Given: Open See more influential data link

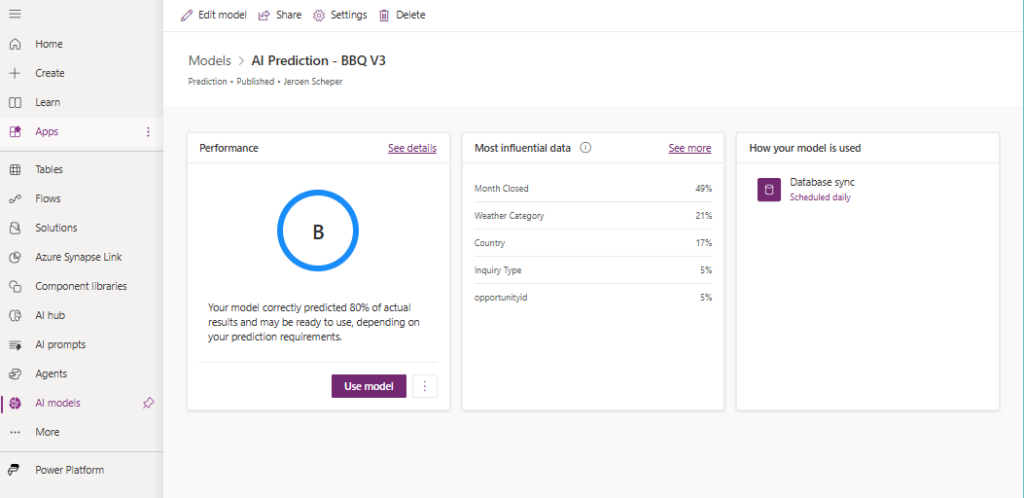Looking at the screenshot, I should coord(690,148).
